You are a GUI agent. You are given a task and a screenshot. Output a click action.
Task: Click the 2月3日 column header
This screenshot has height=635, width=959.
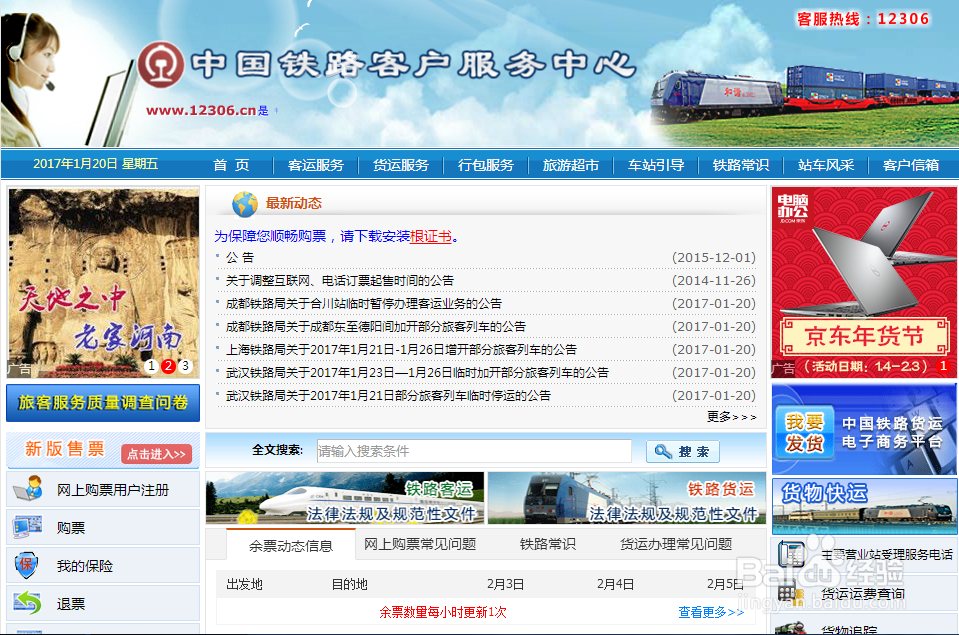tap(505, 584)
